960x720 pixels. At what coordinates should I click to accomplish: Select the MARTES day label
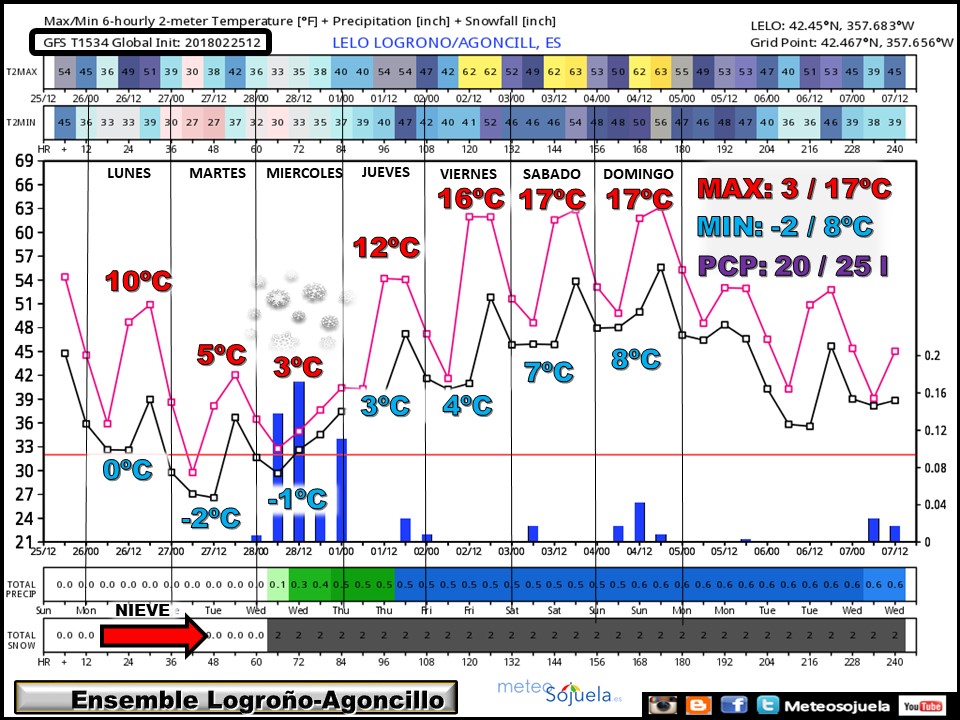pyautogui.click(x=217, y=173)
